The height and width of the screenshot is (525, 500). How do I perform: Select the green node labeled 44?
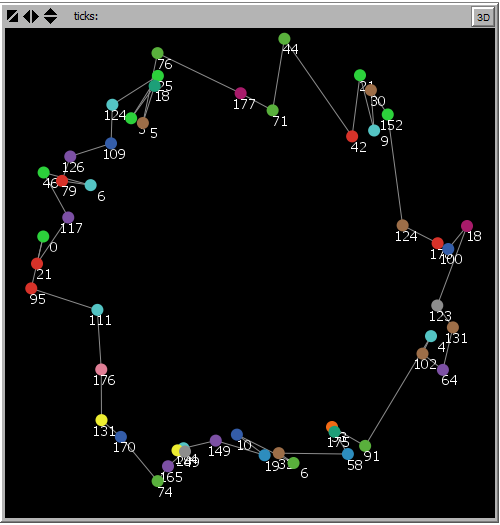[284, 39]
